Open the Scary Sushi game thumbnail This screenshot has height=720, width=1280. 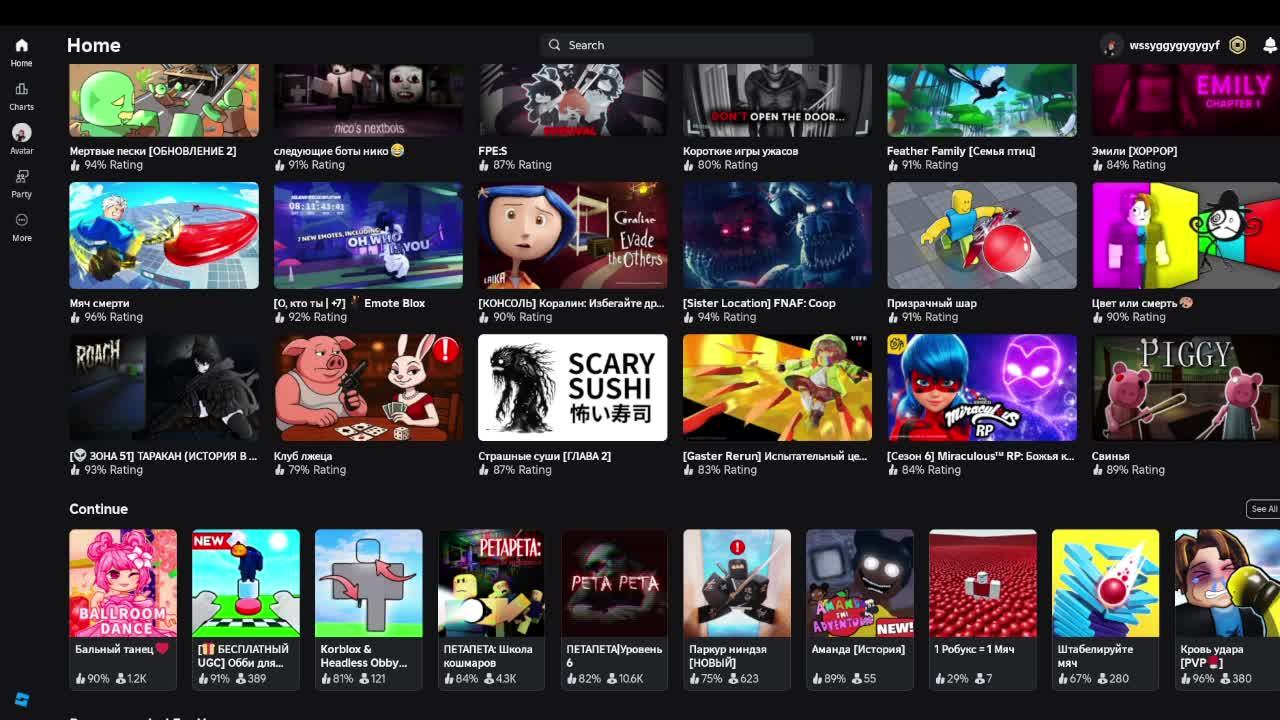pyautogui.click(x=572, y=387)
